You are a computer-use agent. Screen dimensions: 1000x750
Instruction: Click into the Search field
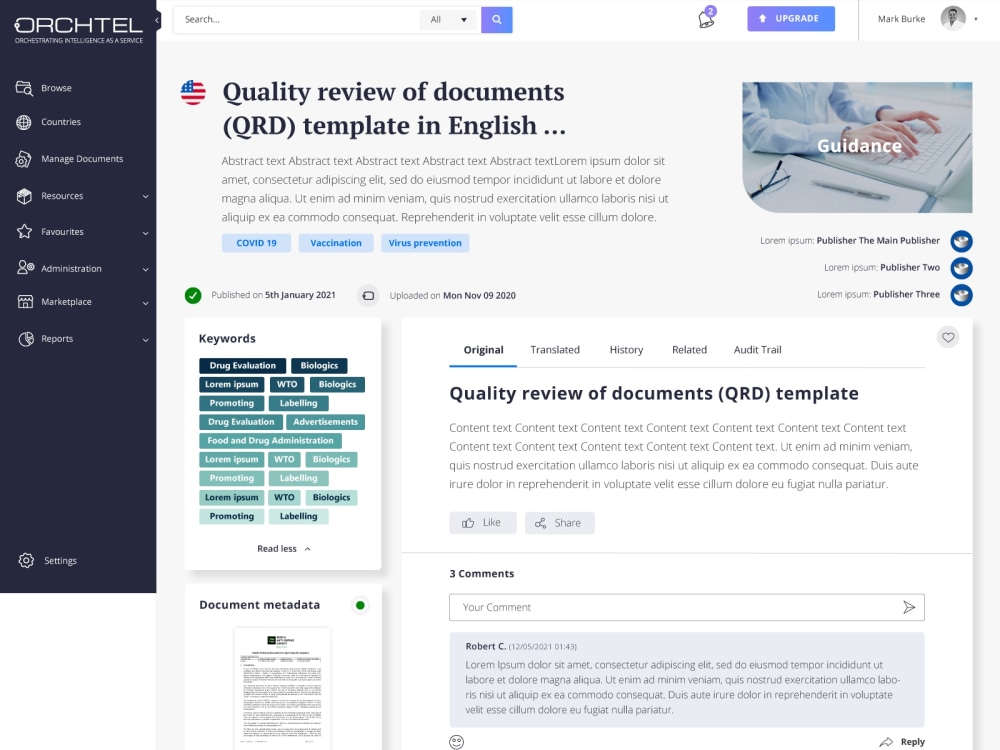pos(297,20)
